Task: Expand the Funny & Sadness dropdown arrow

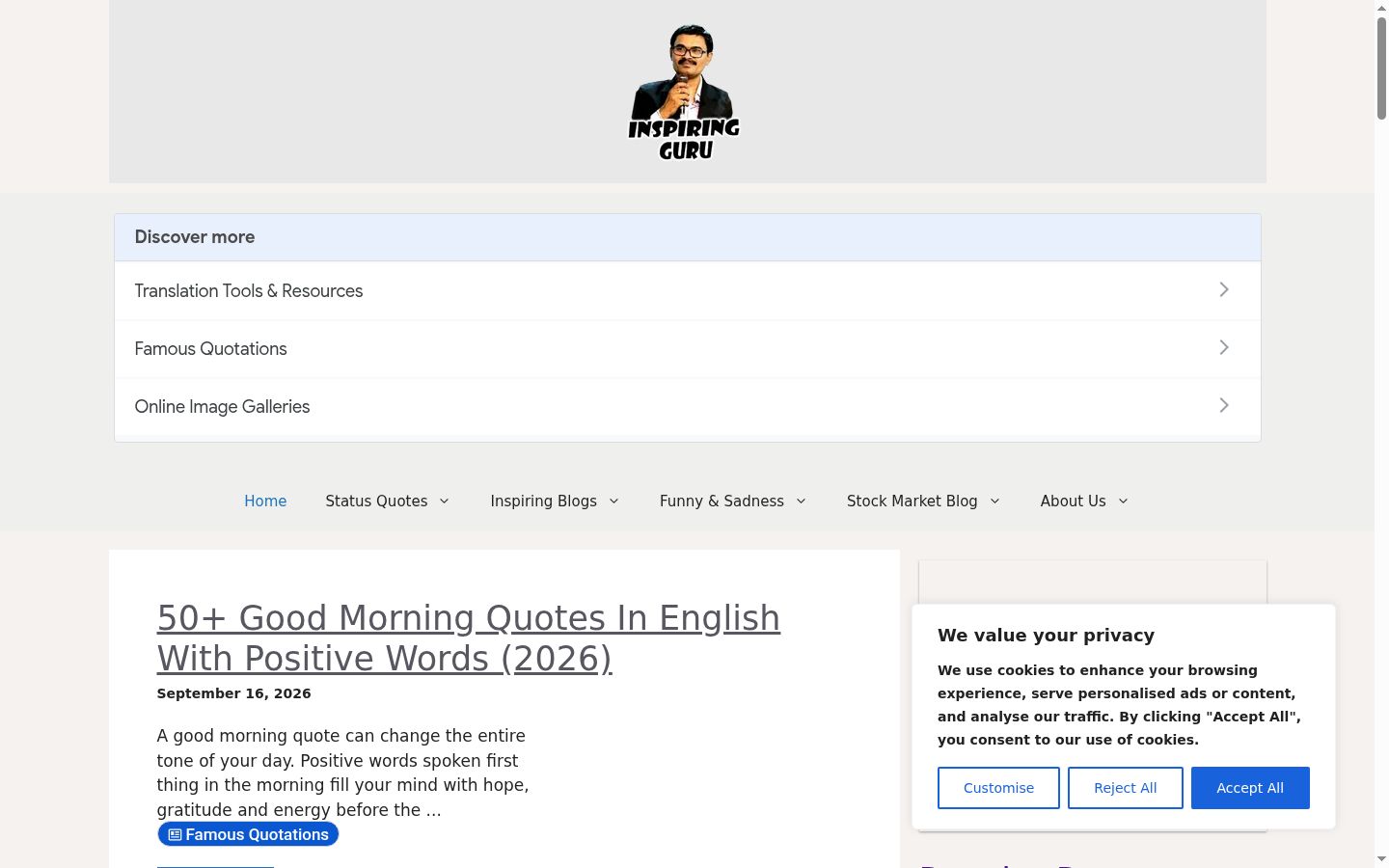Action: 801,502
